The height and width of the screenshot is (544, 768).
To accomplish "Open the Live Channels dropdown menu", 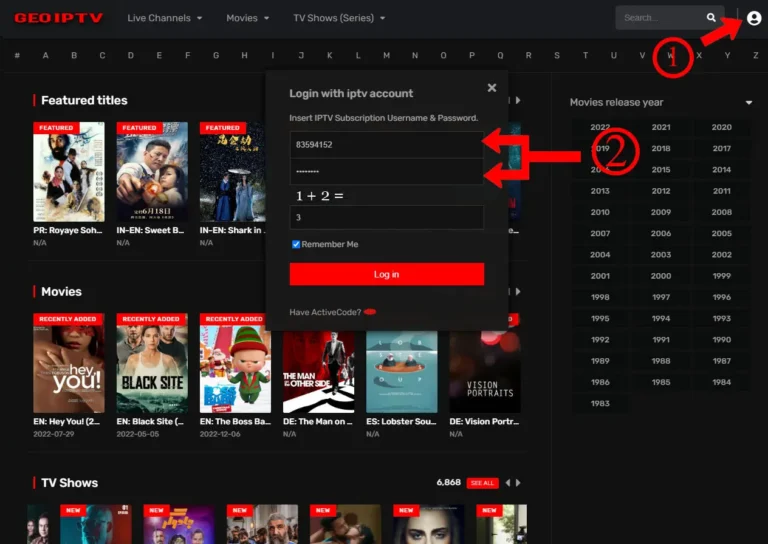I will 165,18.
